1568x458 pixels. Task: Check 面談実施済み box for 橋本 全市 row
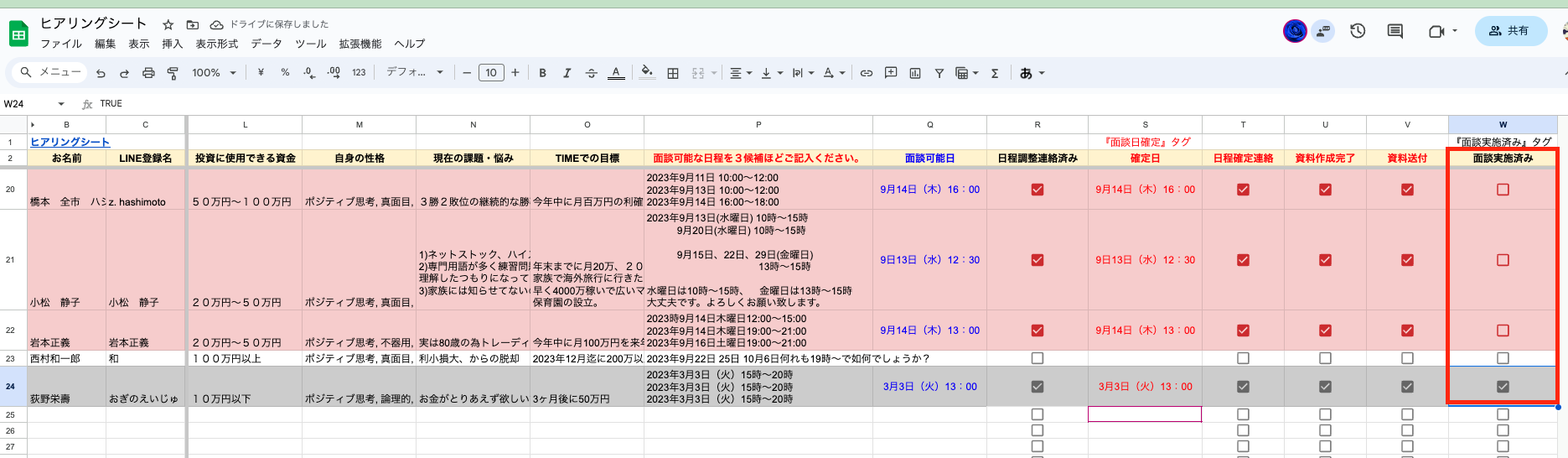coord(1503,190)
